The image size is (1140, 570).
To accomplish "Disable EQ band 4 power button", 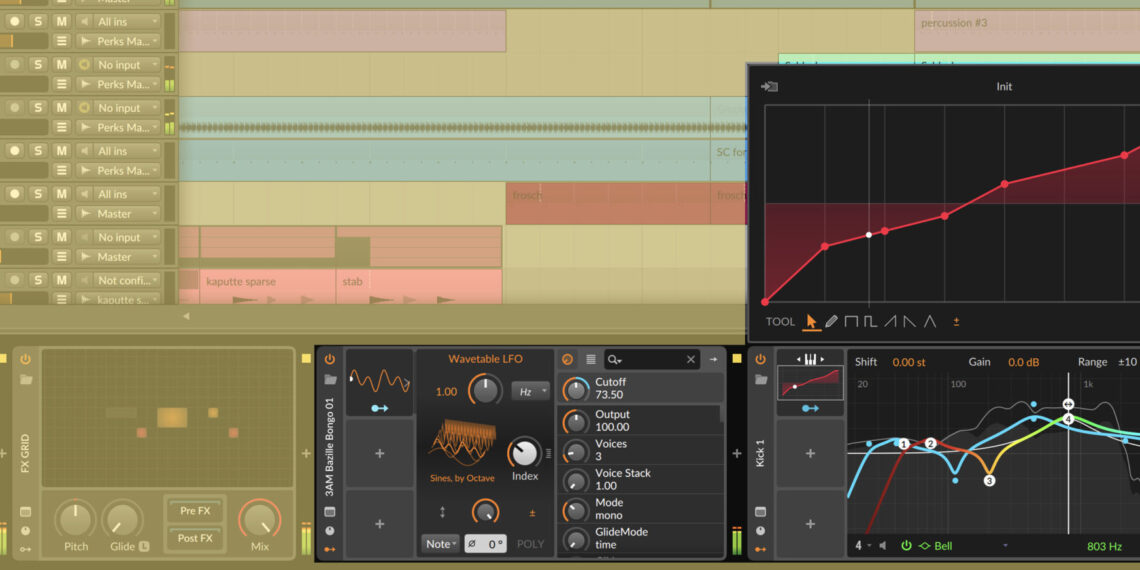I will [x=906, y=546].
